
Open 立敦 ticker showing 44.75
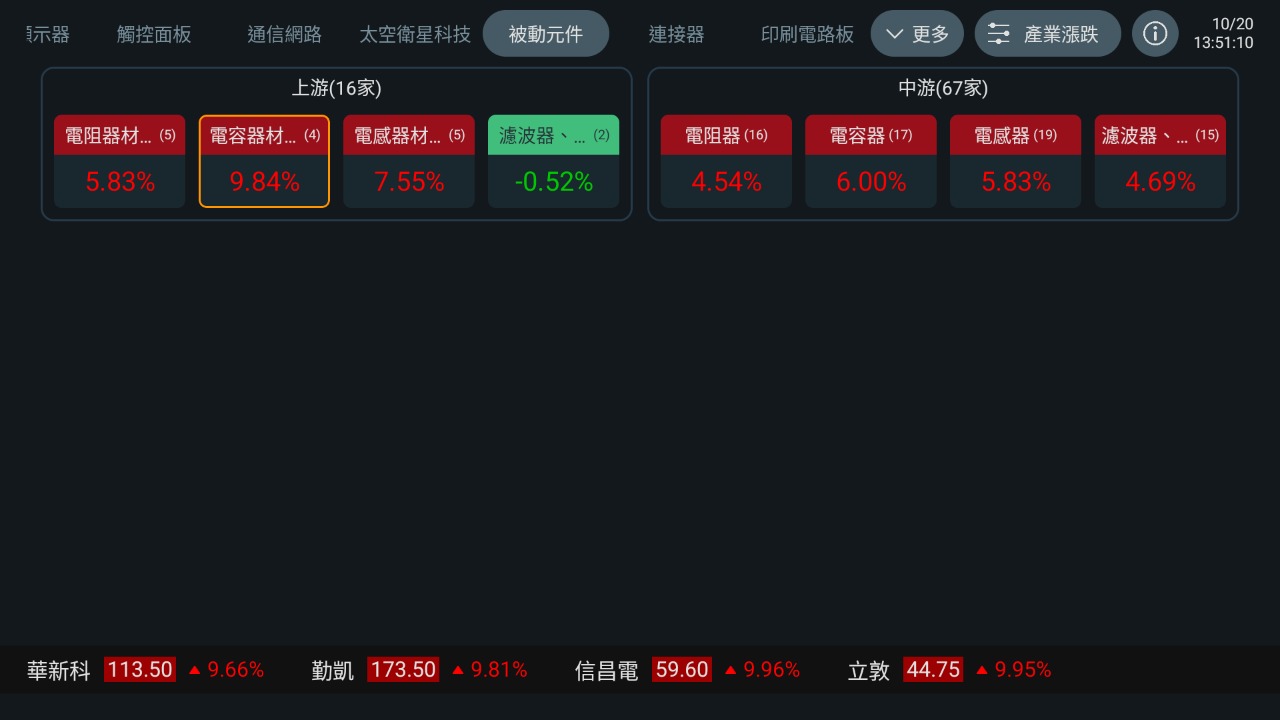pos(950,670)
